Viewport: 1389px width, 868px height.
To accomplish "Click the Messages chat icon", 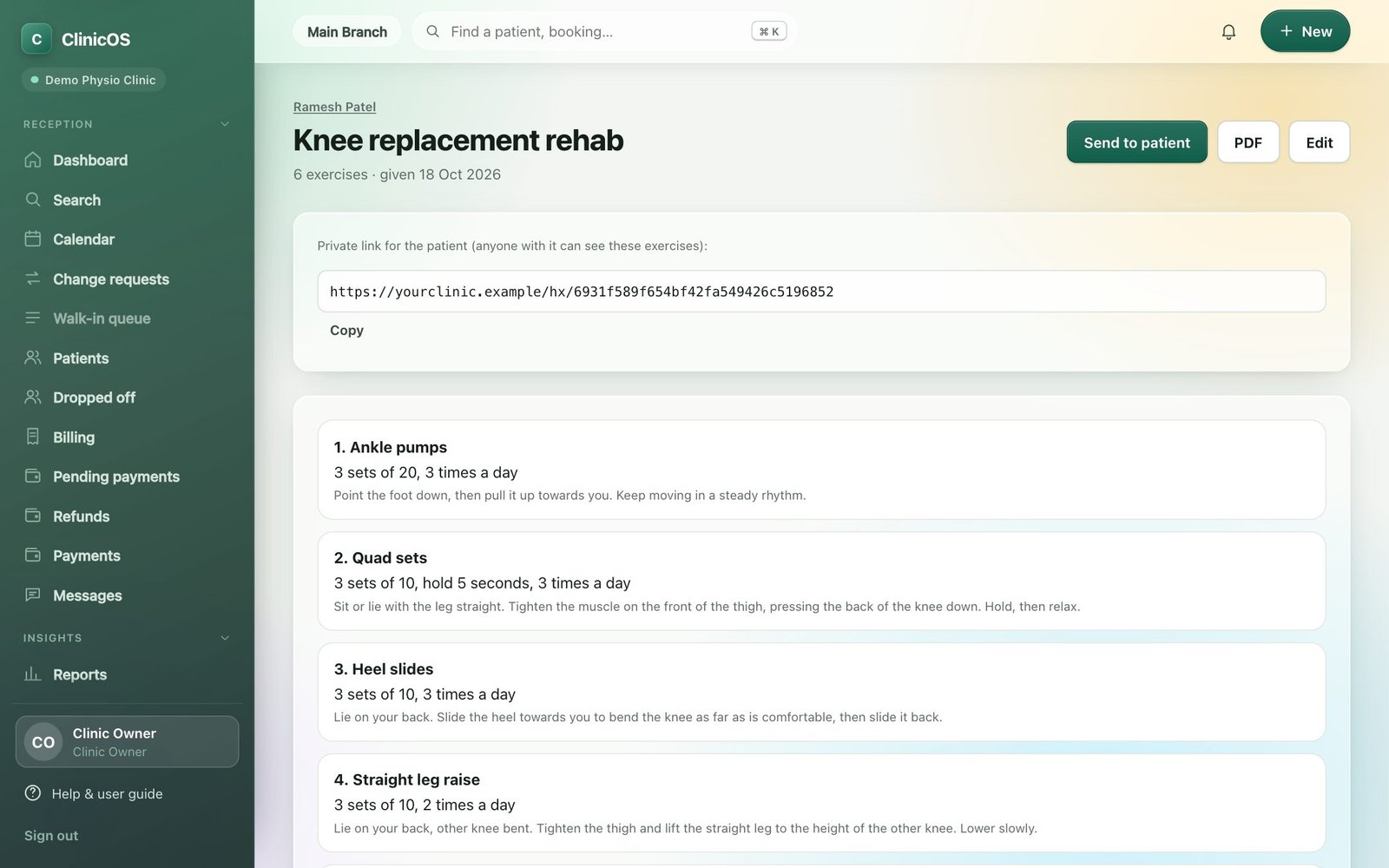I will click(x=33, y=595).
